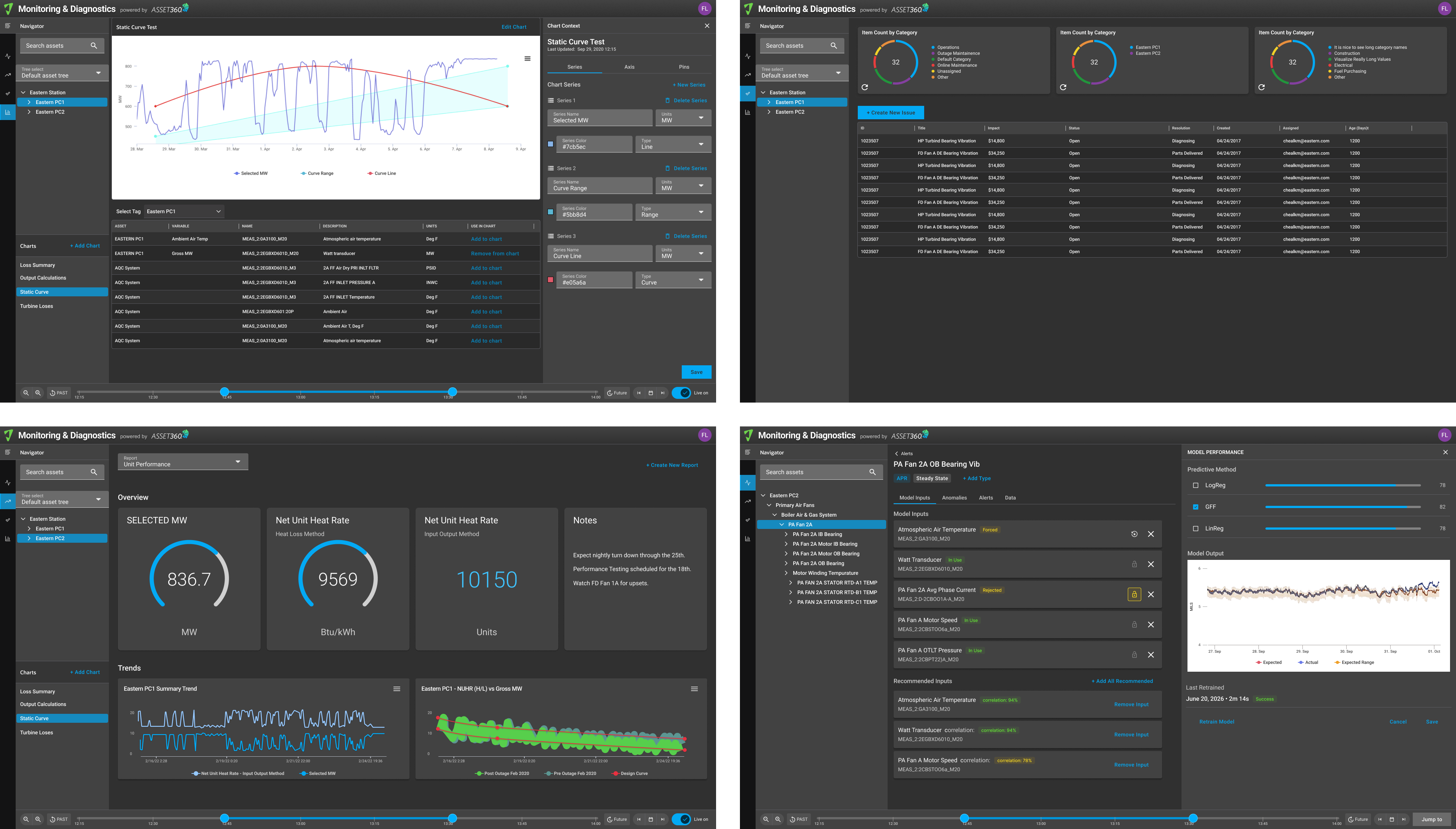Image resolution: width=1456 pixels, height=829 pixels.
Task: Click the FL user avatar in top-left screen
Action: [705, 9]
